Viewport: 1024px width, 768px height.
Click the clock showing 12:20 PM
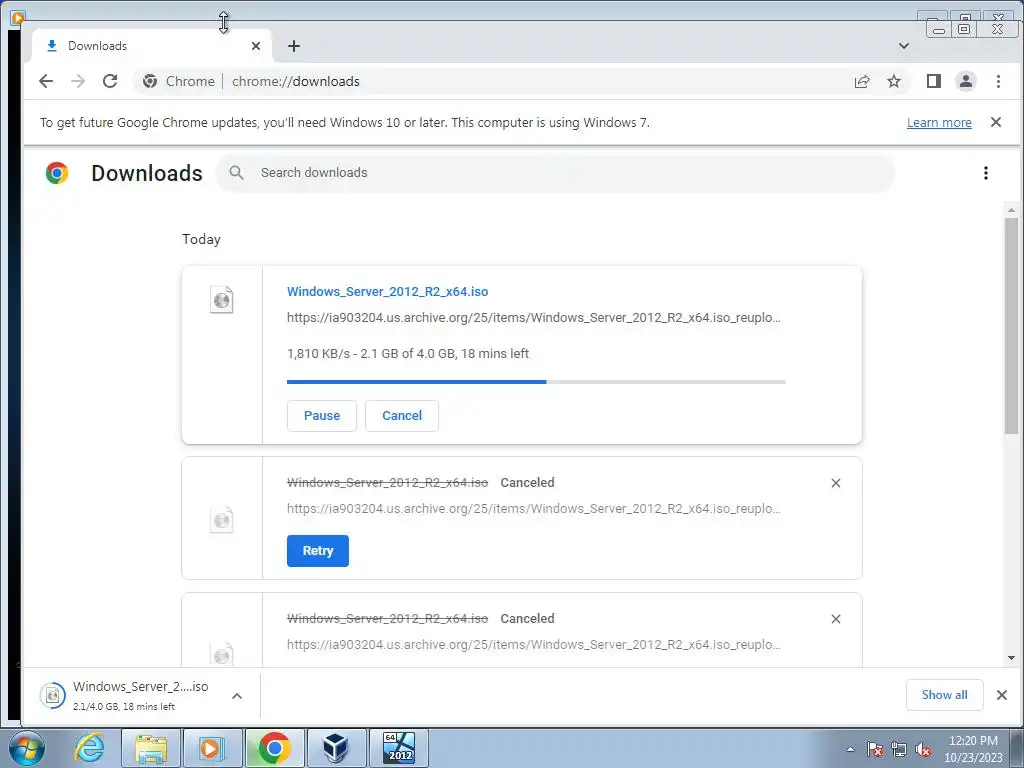[x=973, y=741]
